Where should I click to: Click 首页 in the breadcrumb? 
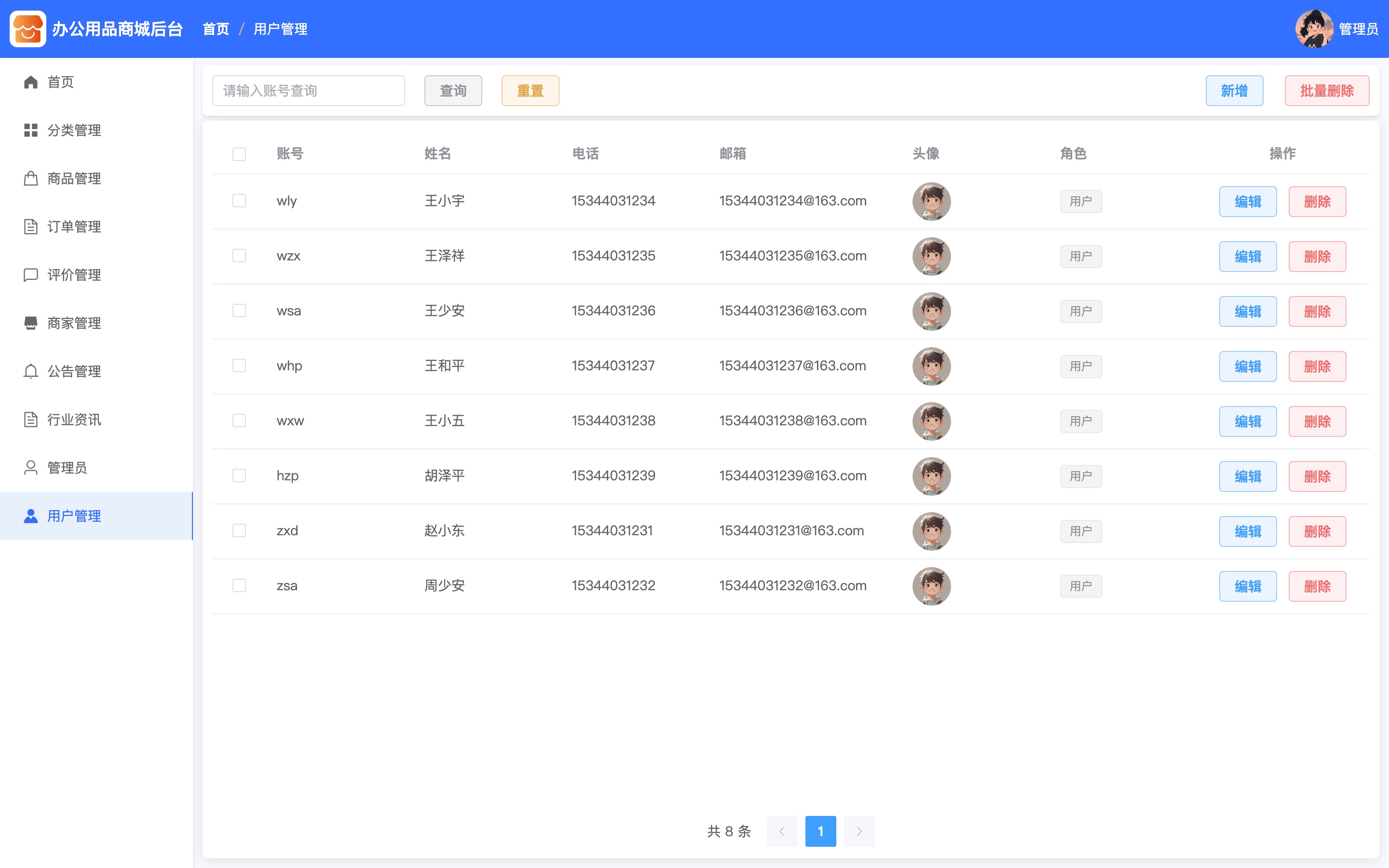216,29
